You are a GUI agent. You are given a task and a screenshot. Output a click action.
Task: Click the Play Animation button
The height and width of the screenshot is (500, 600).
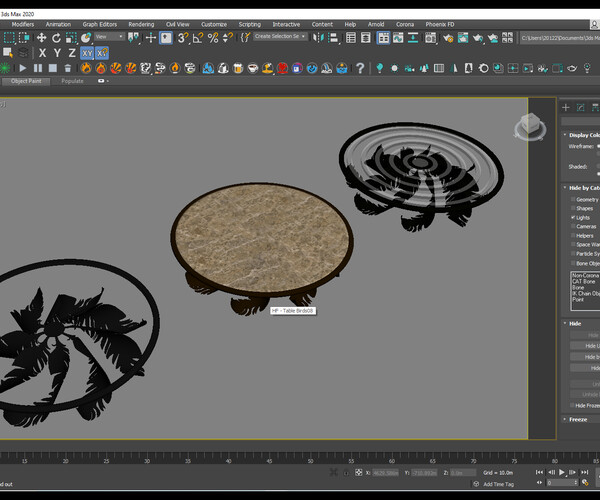point(562,472)
